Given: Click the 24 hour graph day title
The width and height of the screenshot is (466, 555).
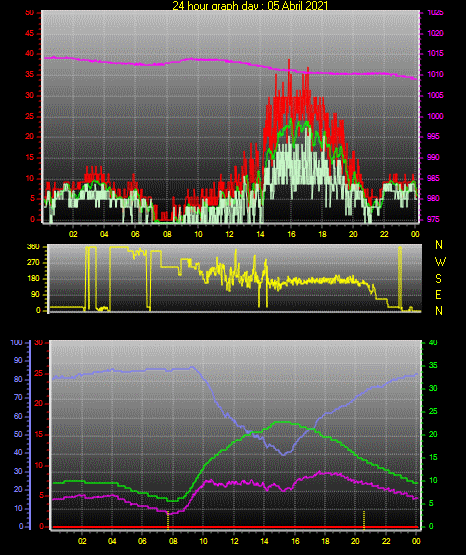Looking at the screenshot, I should (x=250, y=5).
